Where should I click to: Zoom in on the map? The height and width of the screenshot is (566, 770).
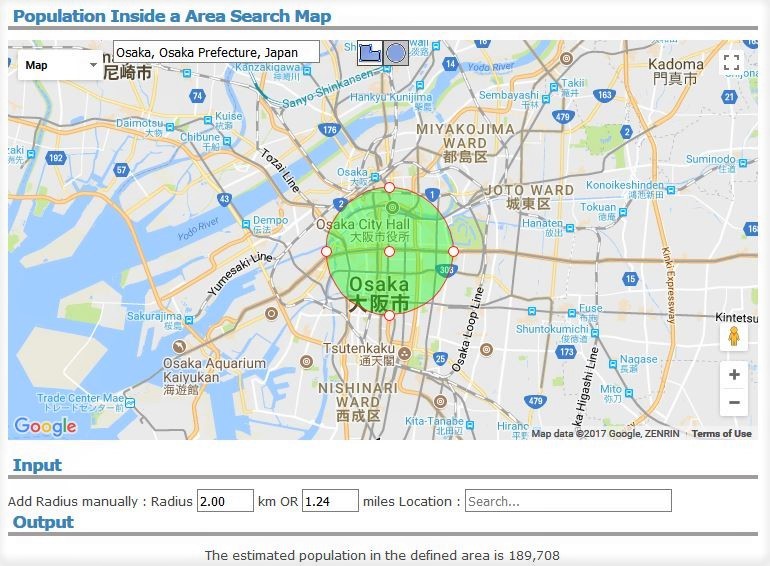point(734,375)
